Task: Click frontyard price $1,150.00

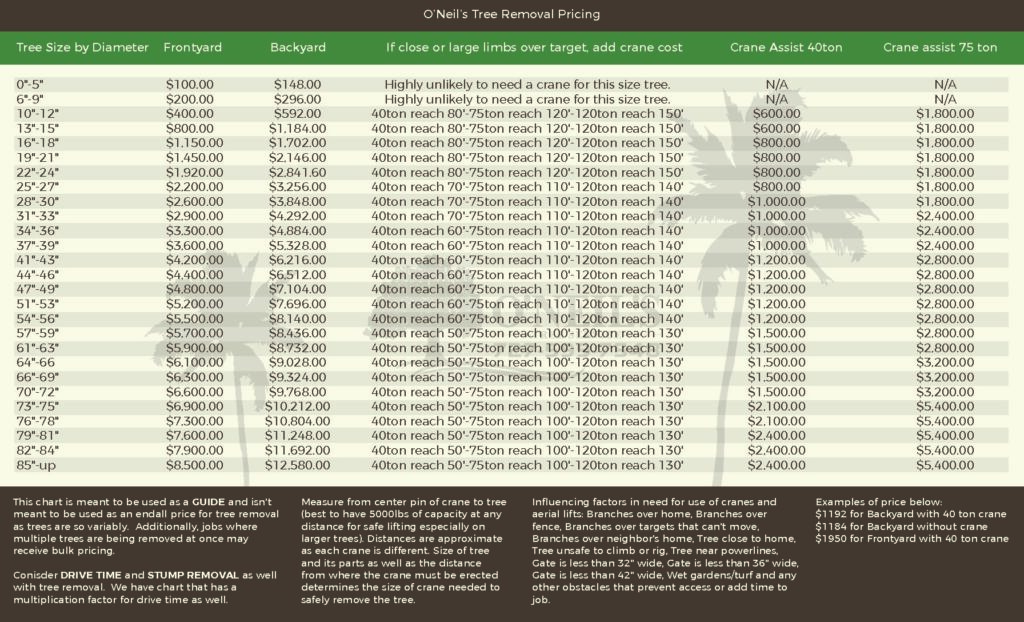Action: pos(194,143)
